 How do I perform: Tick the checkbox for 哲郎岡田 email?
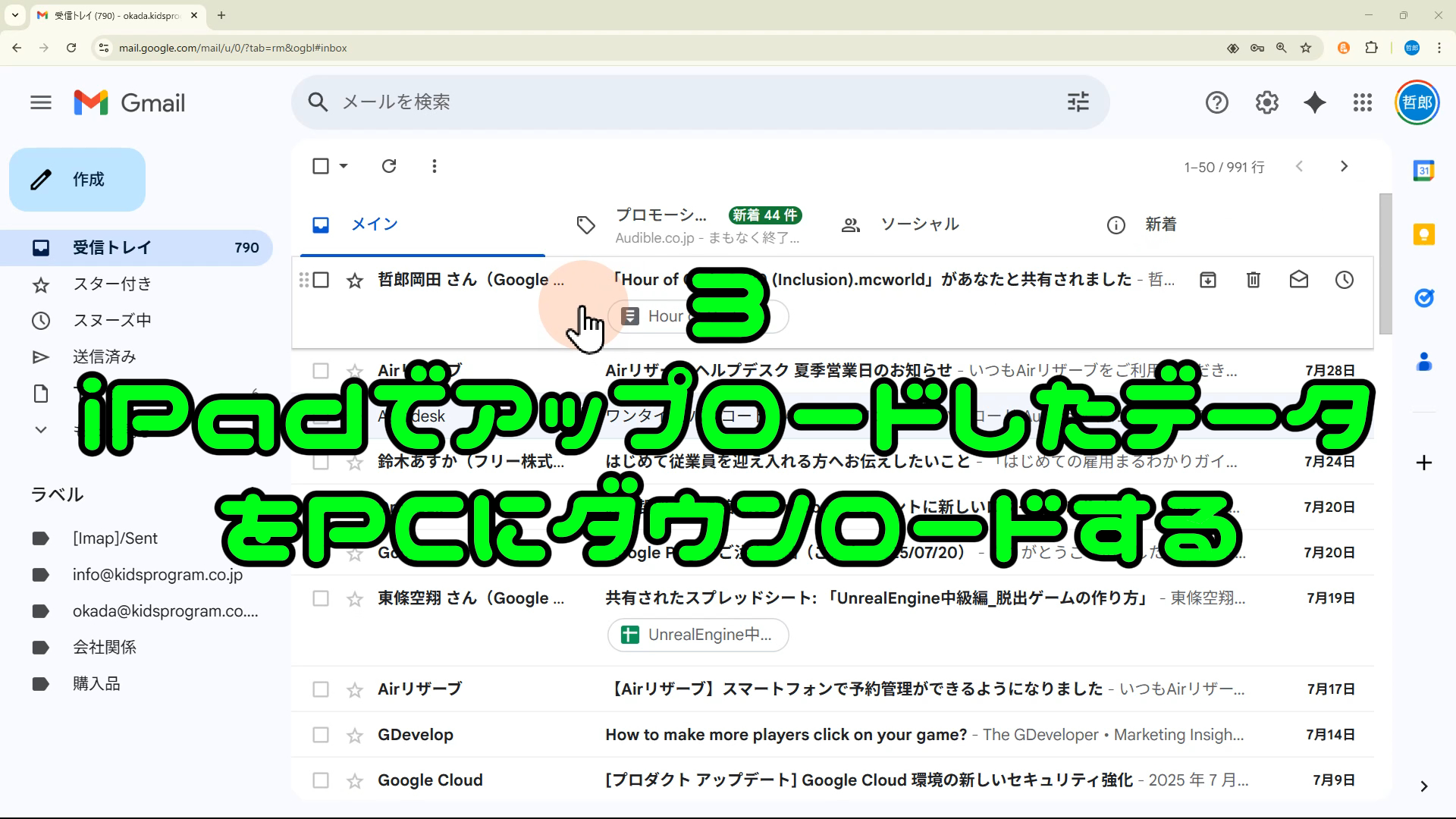point(321,280)
